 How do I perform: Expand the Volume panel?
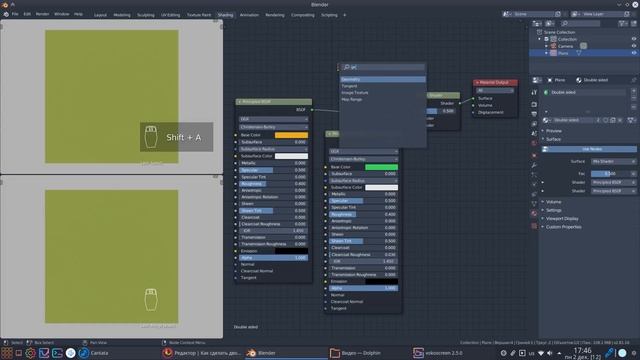pos(553,202)
